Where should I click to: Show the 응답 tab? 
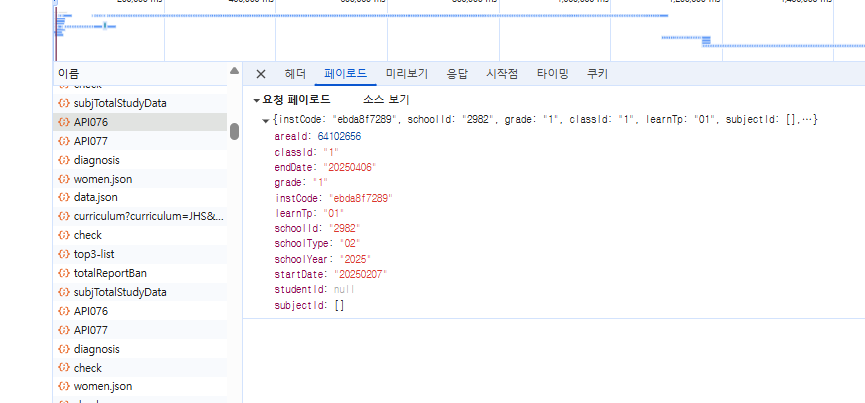click(456, 74)
